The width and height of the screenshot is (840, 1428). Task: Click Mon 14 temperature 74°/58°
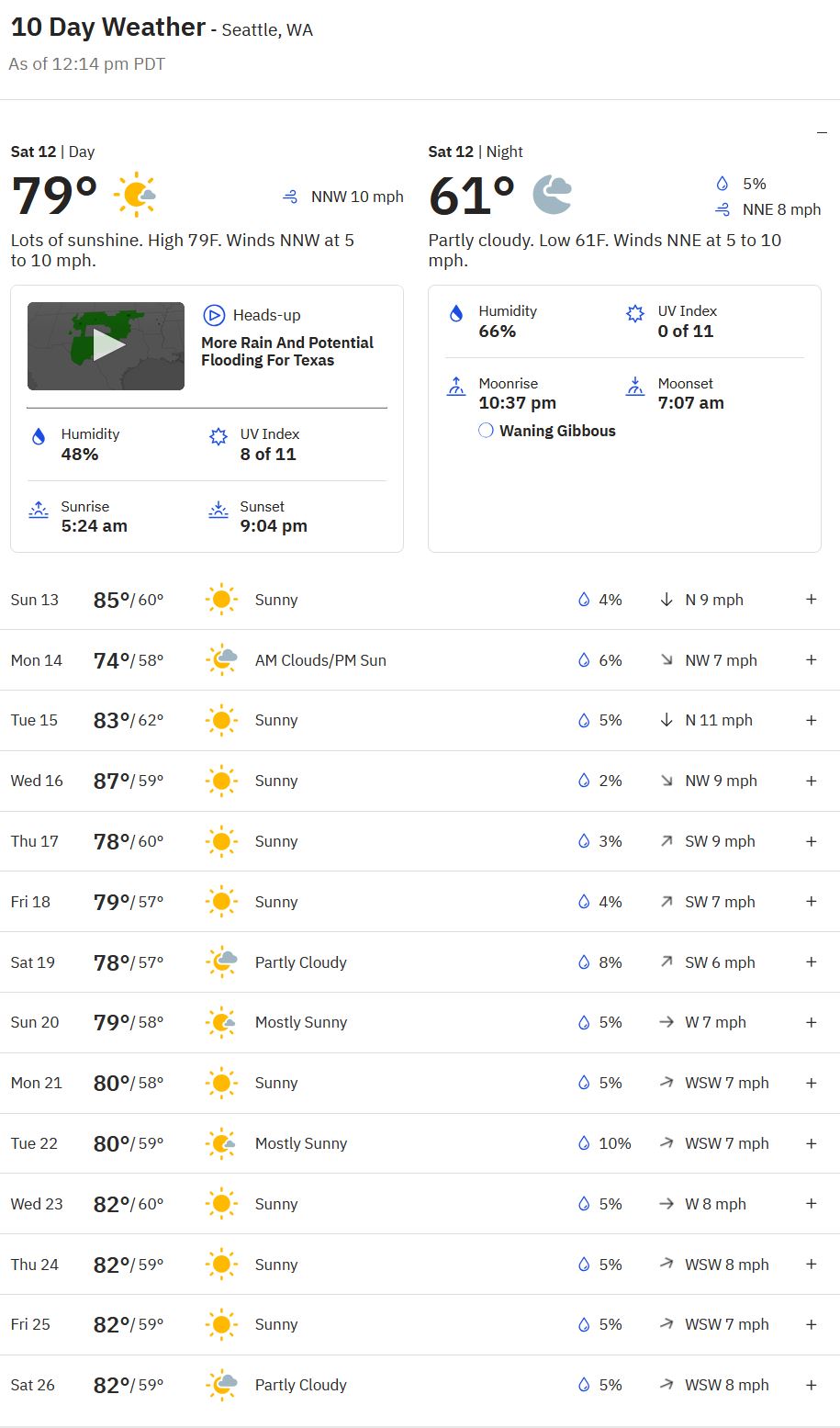pyautogui.click(x=129, y=660)
